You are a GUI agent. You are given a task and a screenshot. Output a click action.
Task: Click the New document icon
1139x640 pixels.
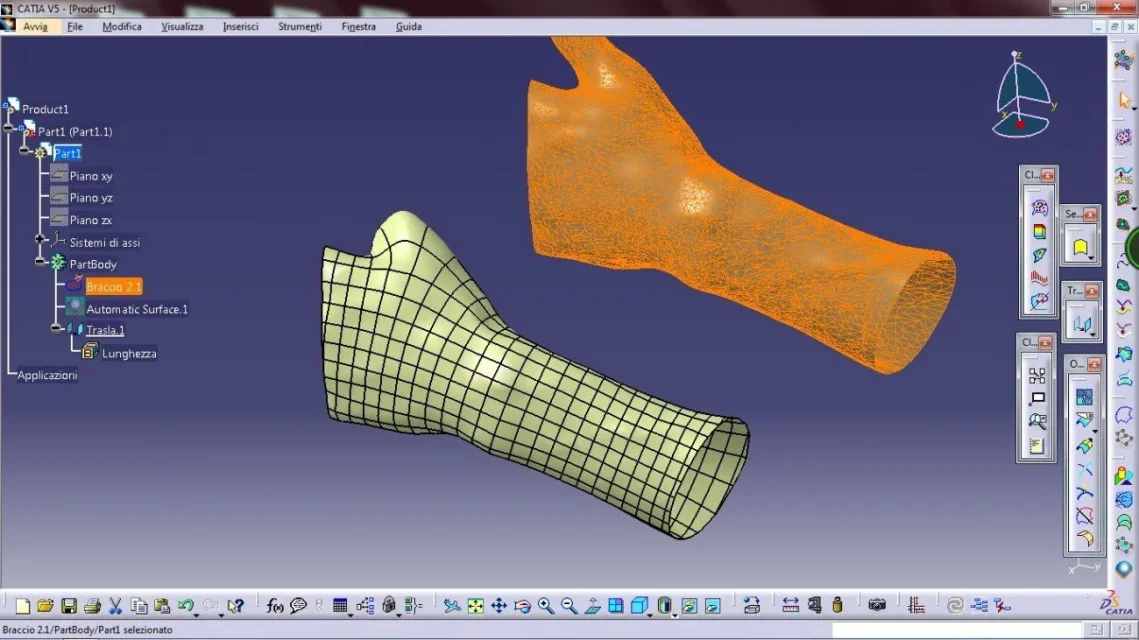tap(23, 606)
